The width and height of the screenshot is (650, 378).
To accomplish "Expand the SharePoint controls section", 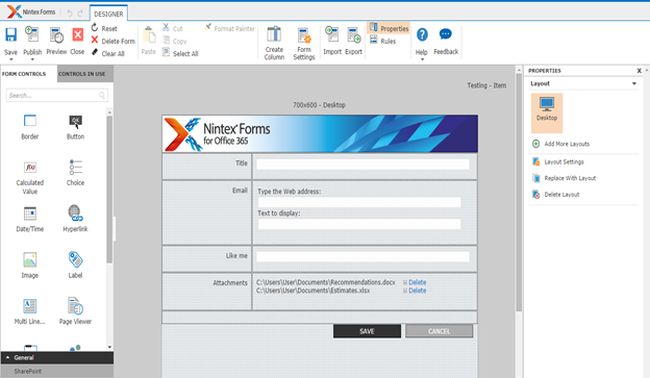I will click(57, 371).
